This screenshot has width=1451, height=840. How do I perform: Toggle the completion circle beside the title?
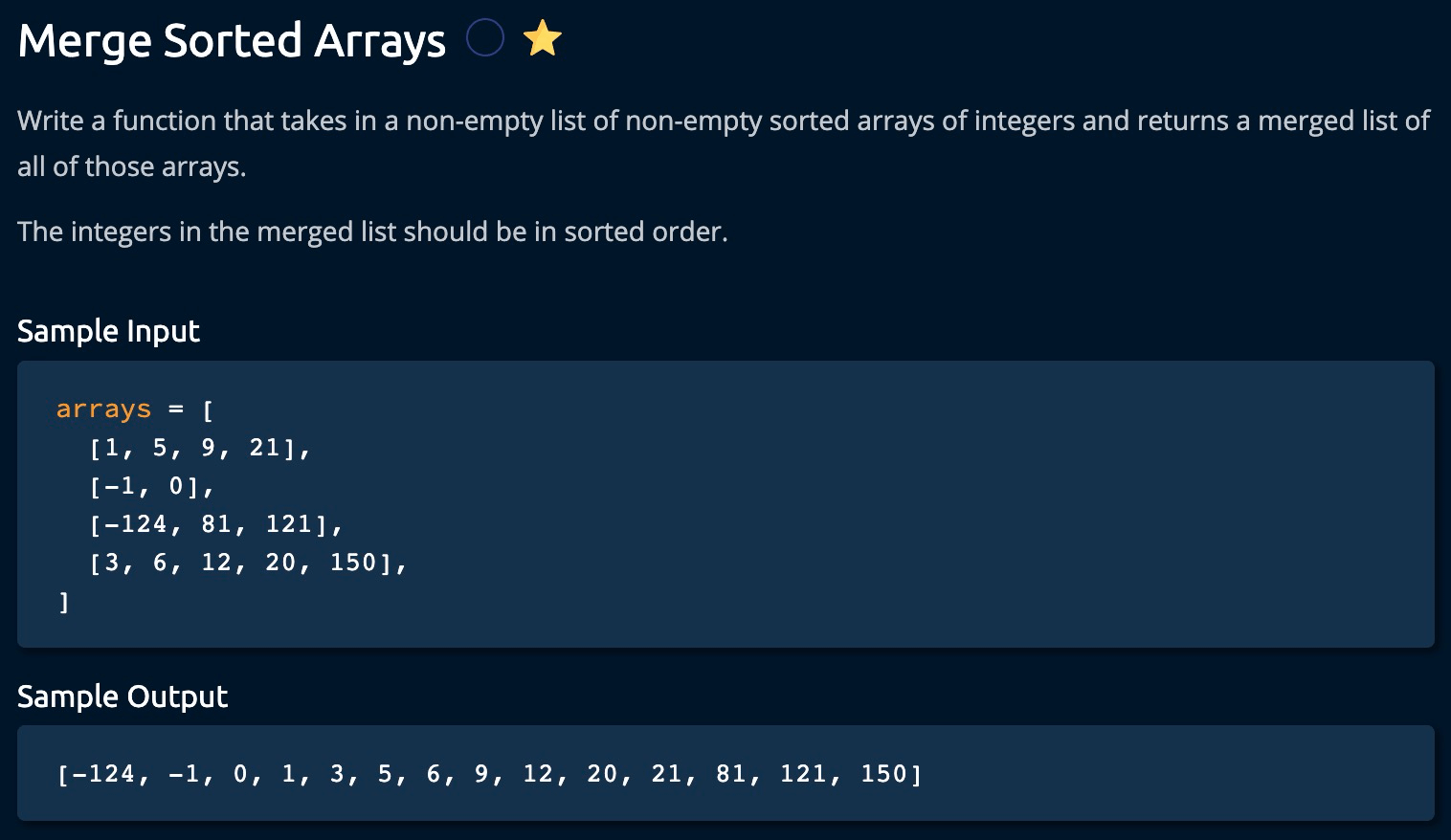[484, 39]
